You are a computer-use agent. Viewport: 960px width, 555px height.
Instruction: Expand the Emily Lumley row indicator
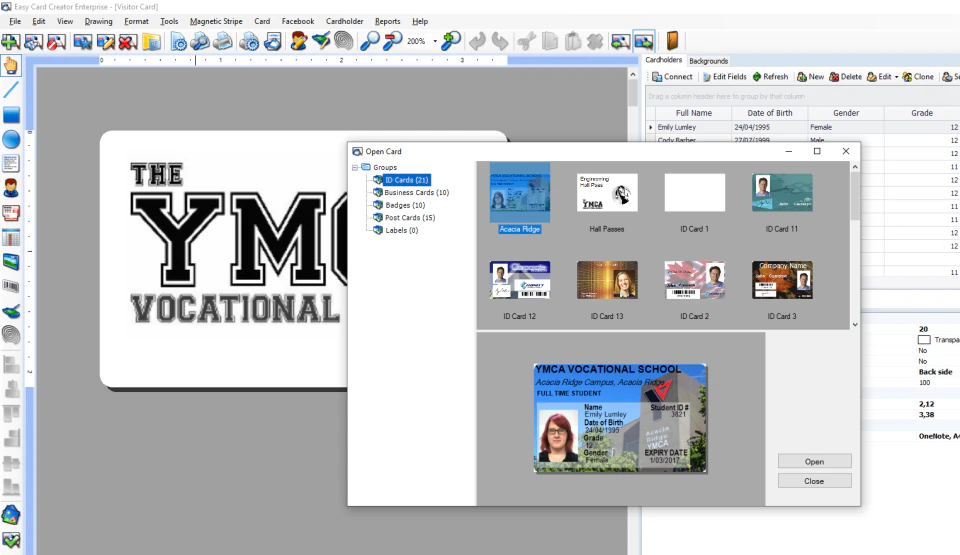point(650,127)
